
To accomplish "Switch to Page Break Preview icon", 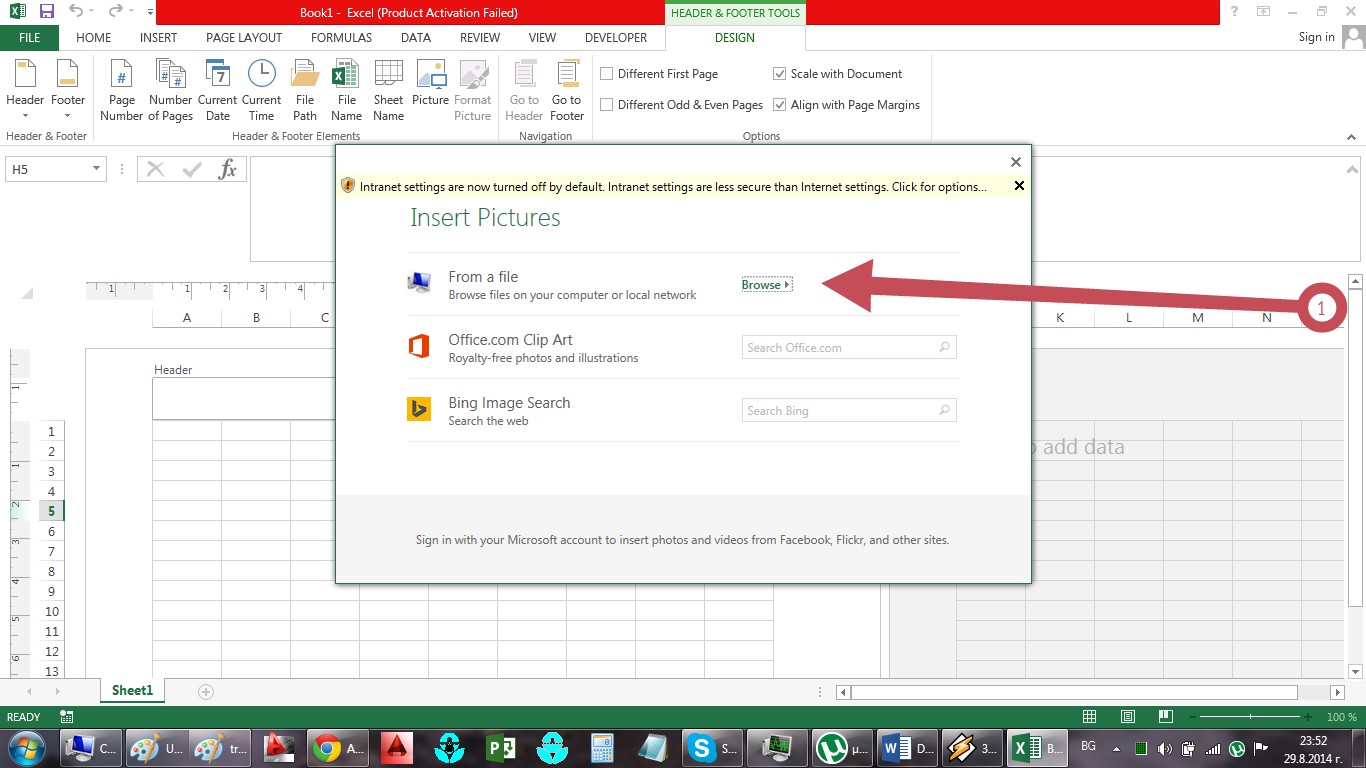I will click(x=1165, y=717).
